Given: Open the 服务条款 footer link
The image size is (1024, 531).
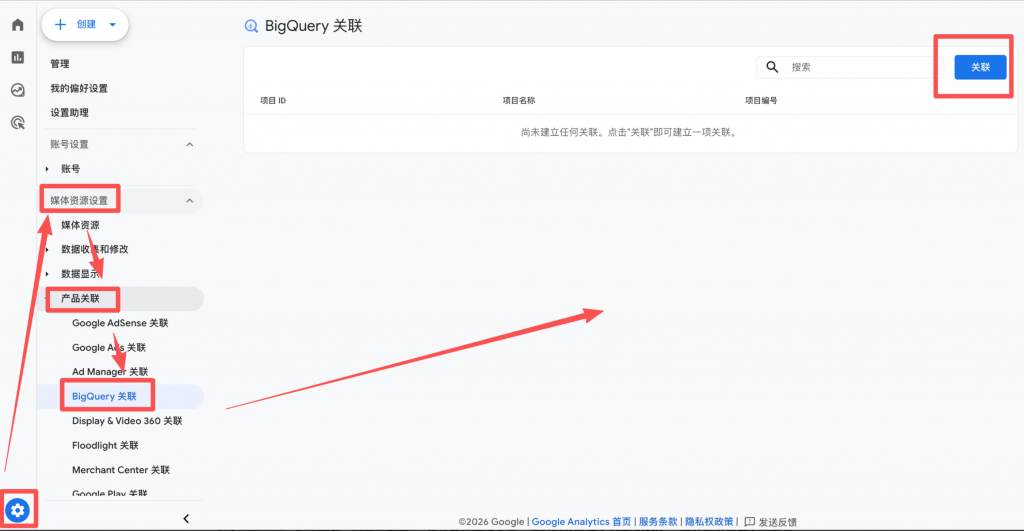Looking at the screenshot, I should click(658, 522).
